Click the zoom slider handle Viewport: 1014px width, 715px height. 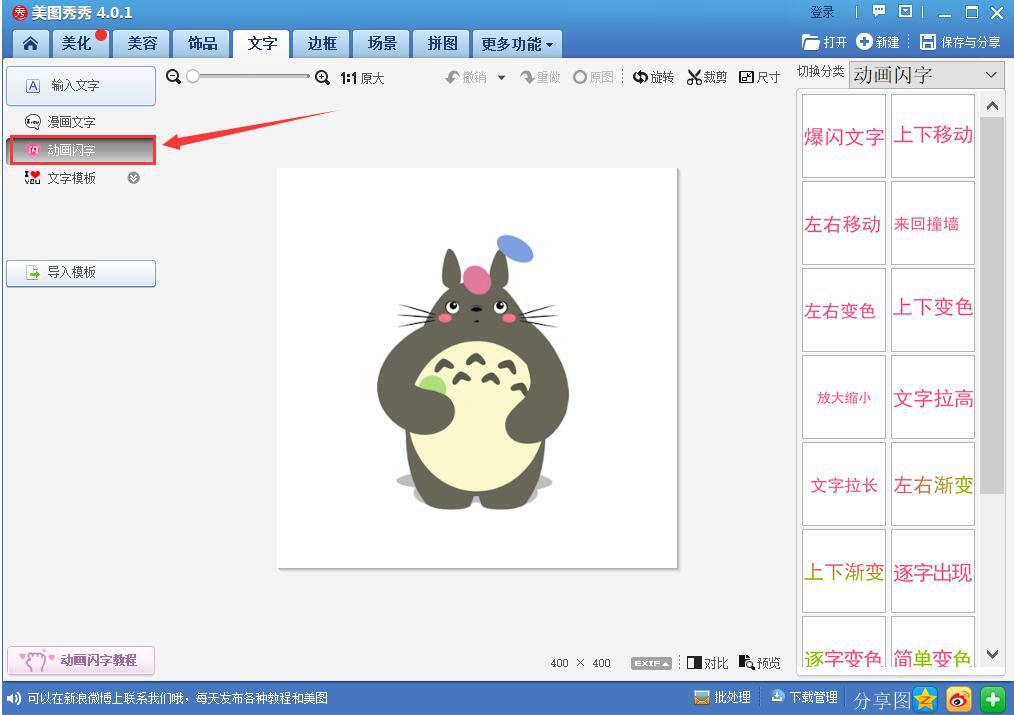[x=193, y=76]
